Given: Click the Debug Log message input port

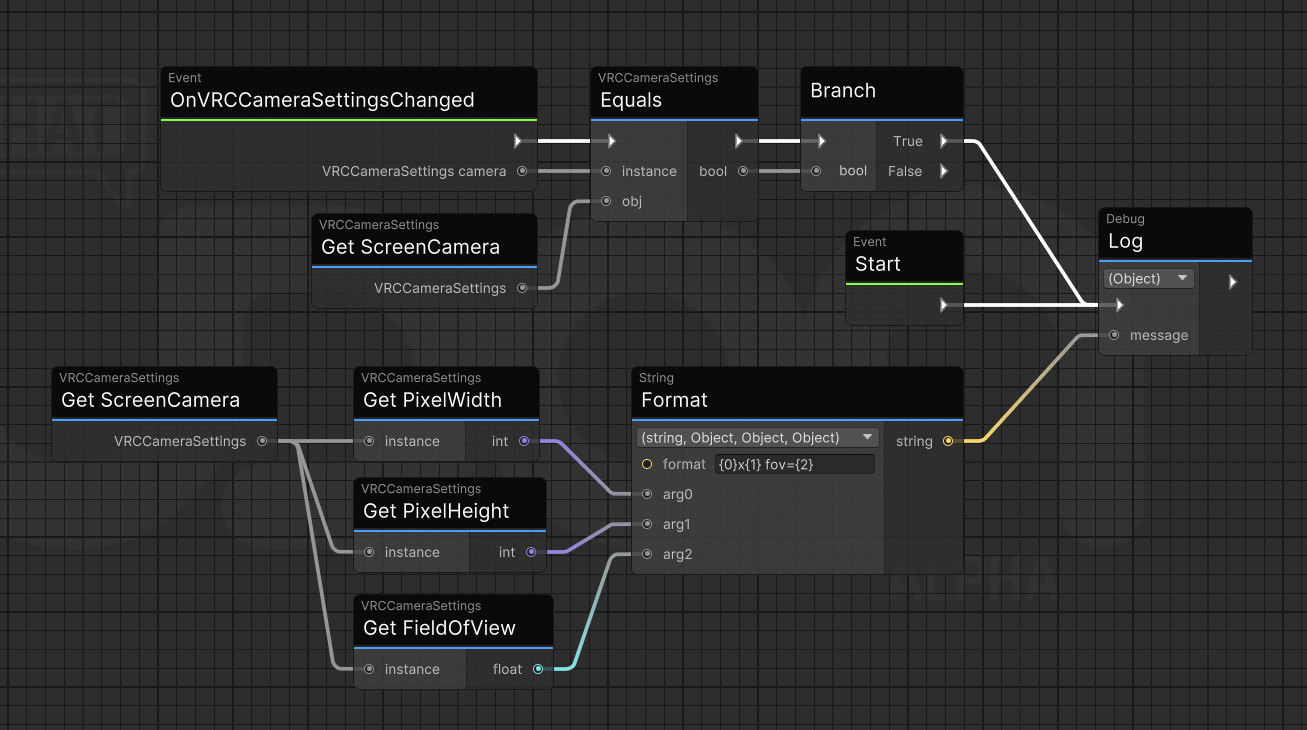Looking at the screenshot, I should pyautogui.click(x=1114, y=335).
